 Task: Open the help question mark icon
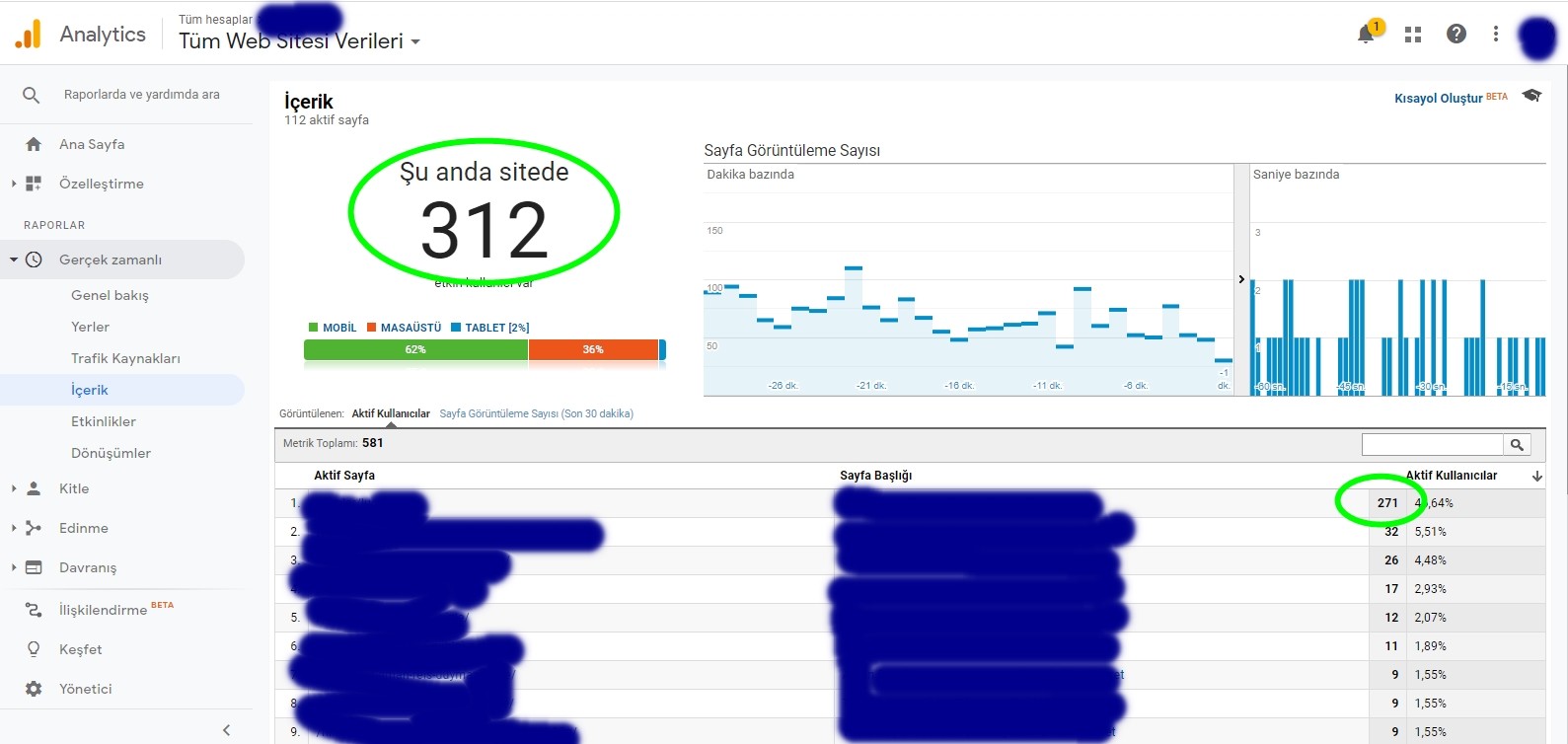[1456, 34]
